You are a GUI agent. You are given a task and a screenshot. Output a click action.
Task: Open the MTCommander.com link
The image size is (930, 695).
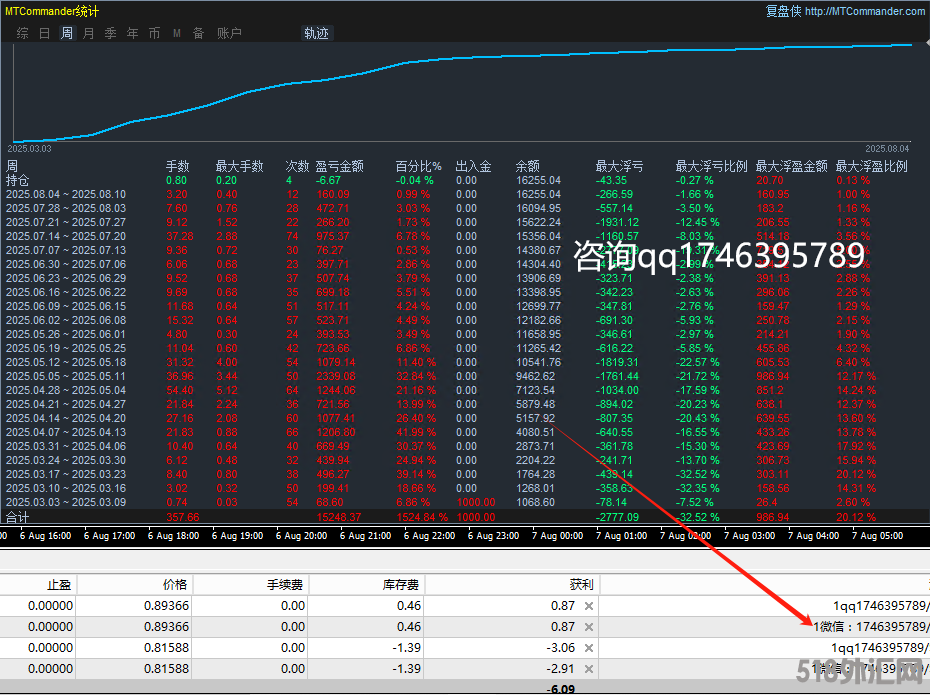point(864,11)
